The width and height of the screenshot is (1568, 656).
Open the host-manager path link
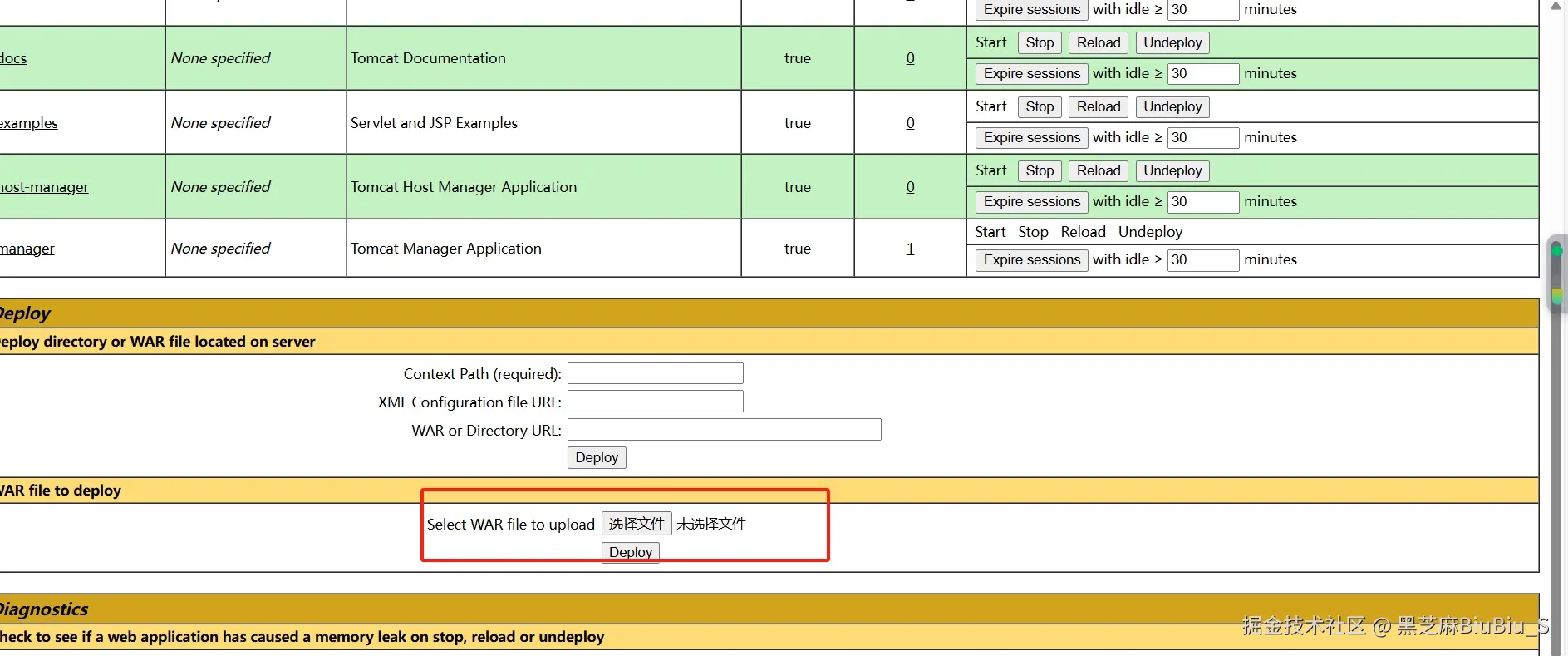[x=44, y=187]
